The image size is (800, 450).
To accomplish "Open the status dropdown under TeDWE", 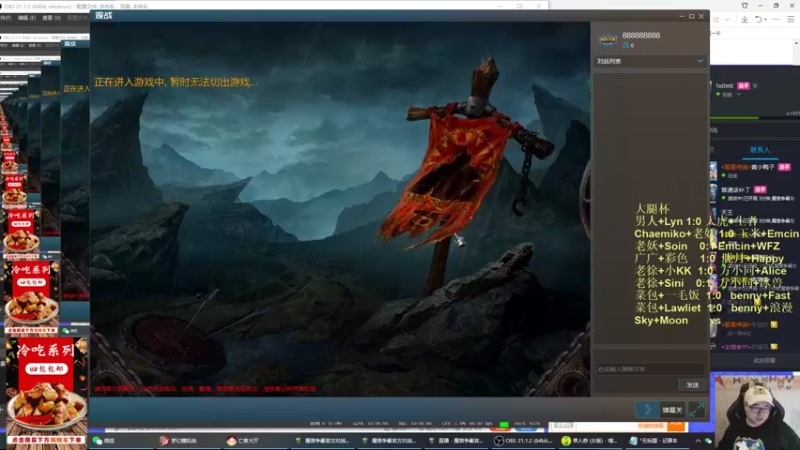I will point(738,94).
